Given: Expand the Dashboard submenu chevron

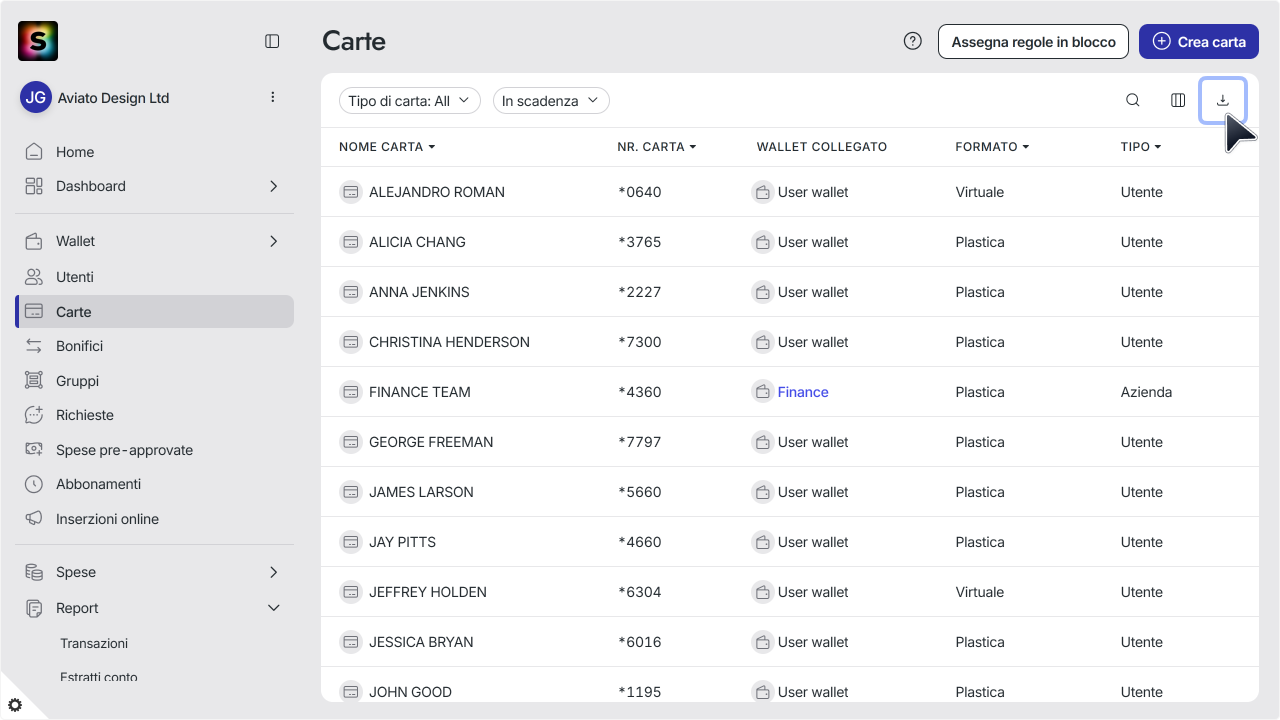Looking at the screenshot, I should 273,186.
